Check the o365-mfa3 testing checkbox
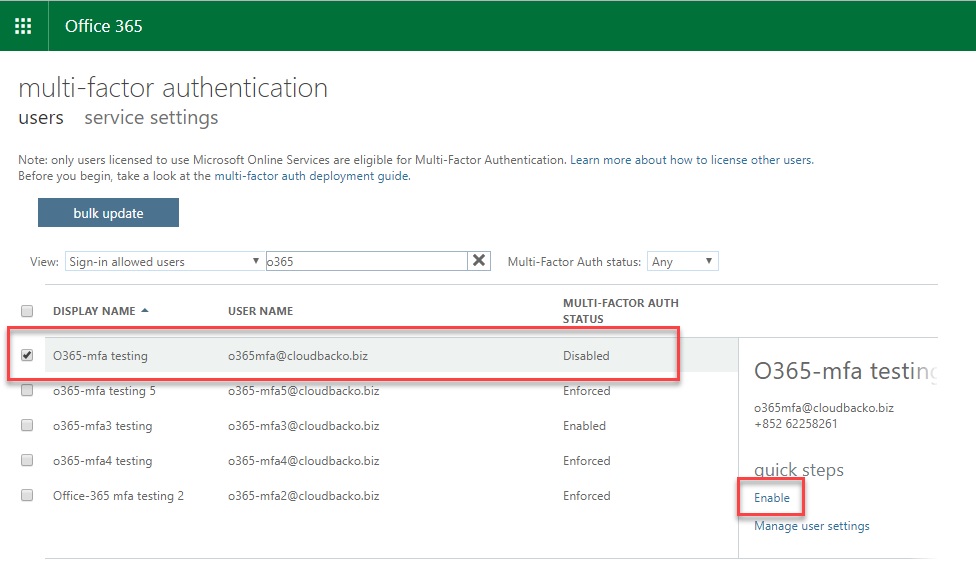Screen dimensions: 976x583 click(x=27, y=425)
